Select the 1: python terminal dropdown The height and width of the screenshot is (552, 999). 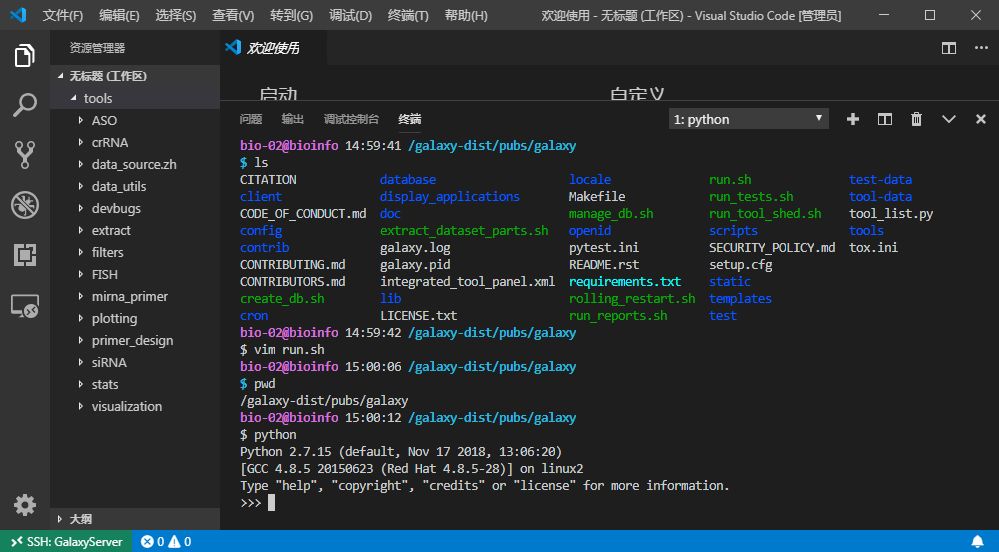(749, 119)
